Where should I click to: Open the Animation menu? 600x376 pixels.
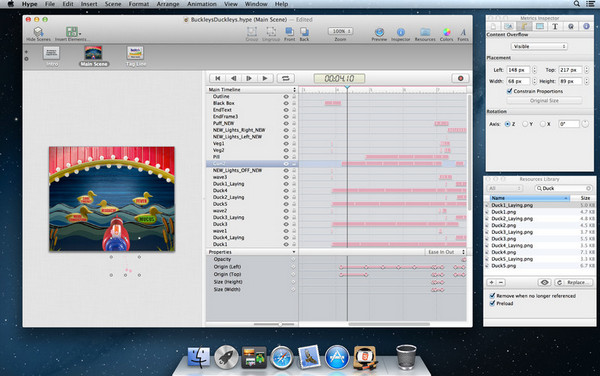[x=202, y=4]
